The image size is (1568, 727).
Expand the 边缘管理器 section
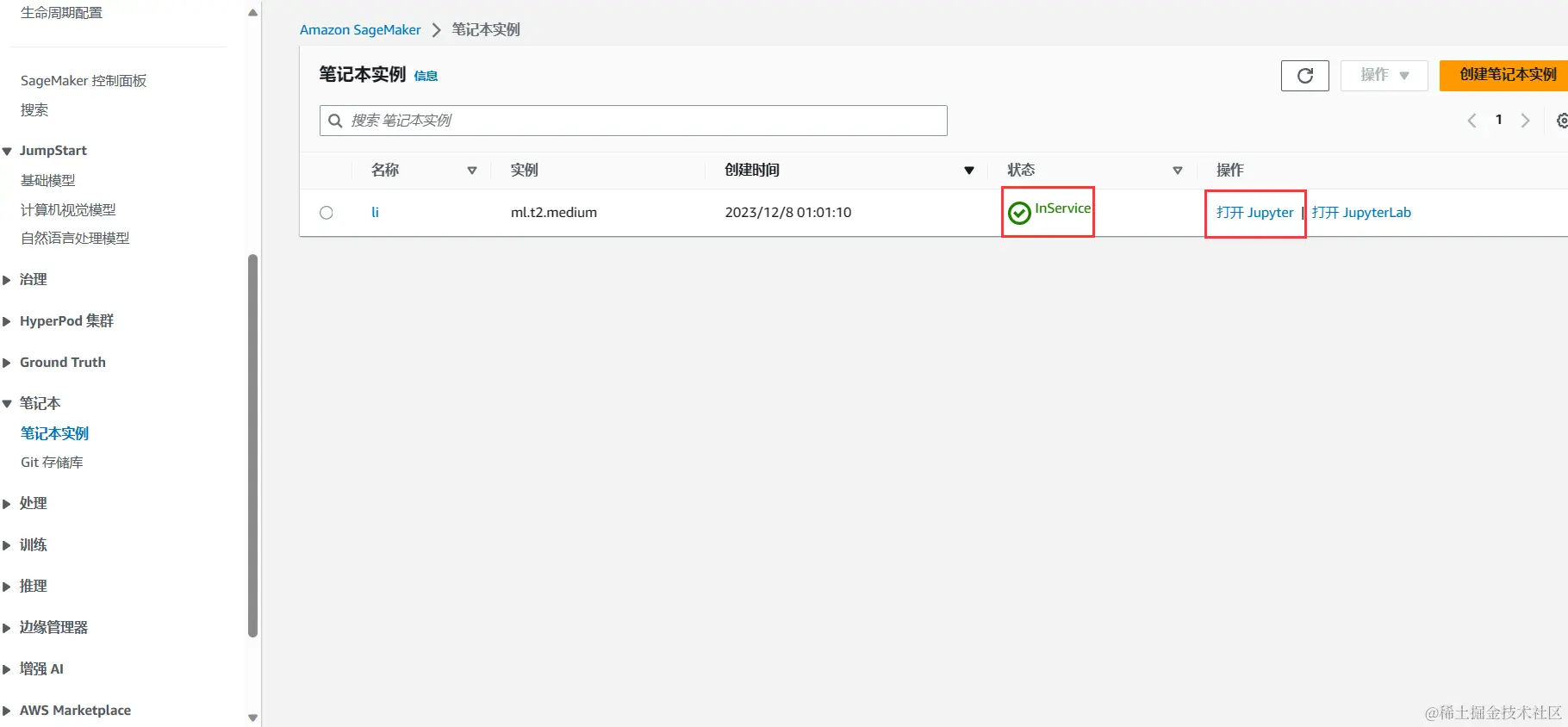(7, 628)
